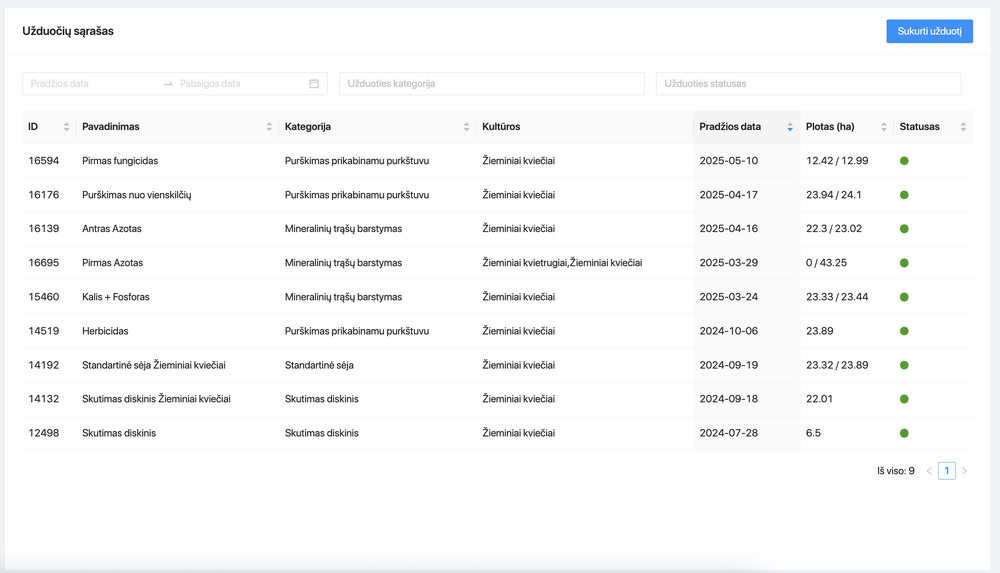1000x573 pixels.
Task: Sort by Statusas column sorter arrows
Action: 963,127
